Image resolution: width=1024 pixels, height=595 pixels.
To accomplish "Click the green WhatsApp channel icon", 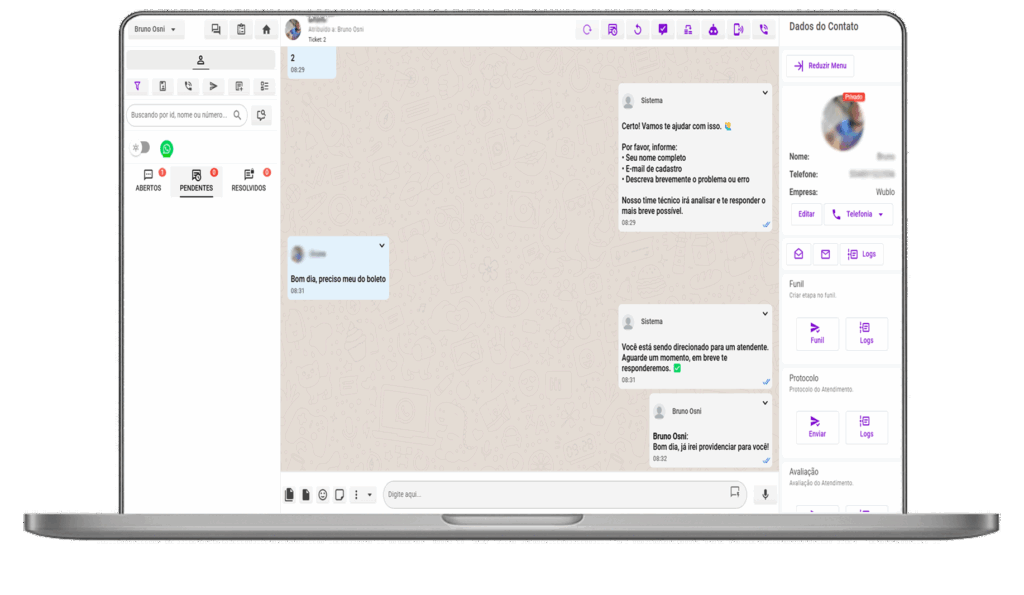I will click(166, 148).
